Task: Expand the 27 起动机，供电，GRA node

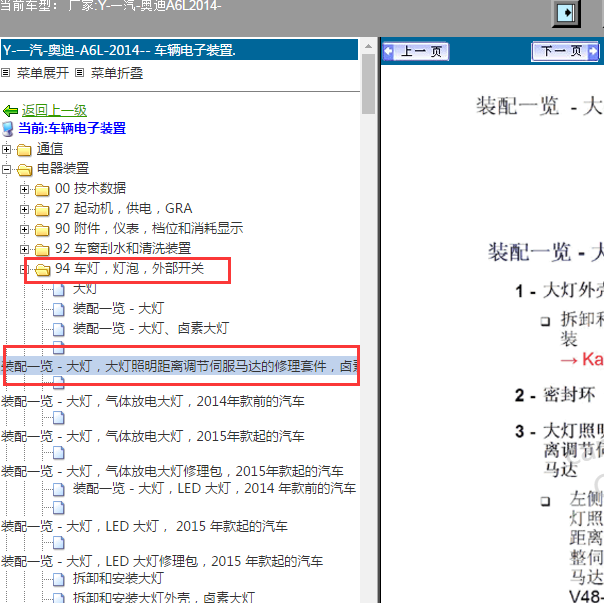Action: 24,209
